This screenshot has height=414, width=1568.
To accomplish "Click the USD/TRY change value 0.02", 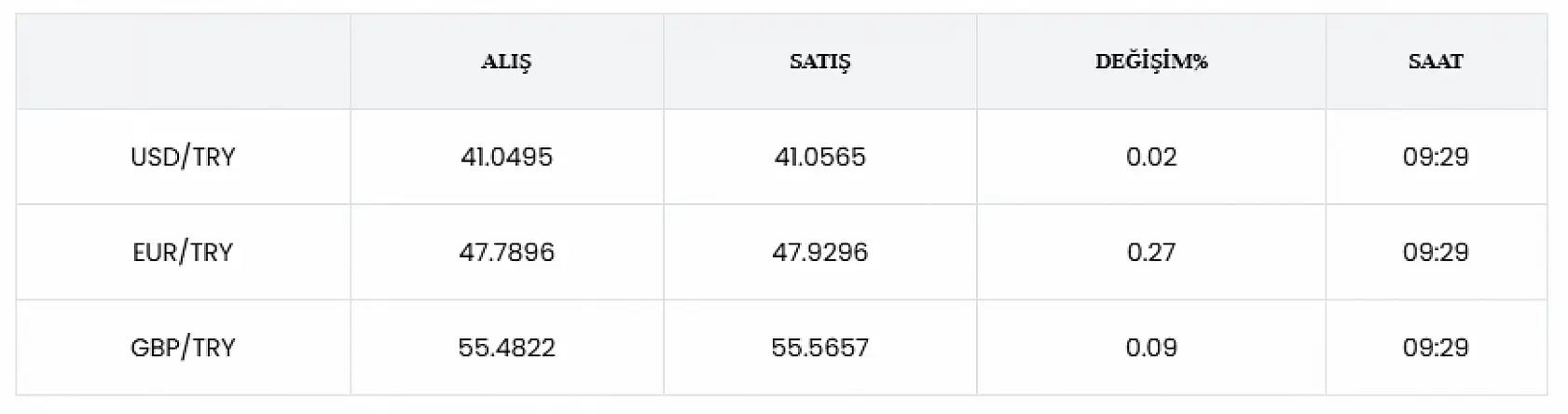I will (x=1151, y=157).
